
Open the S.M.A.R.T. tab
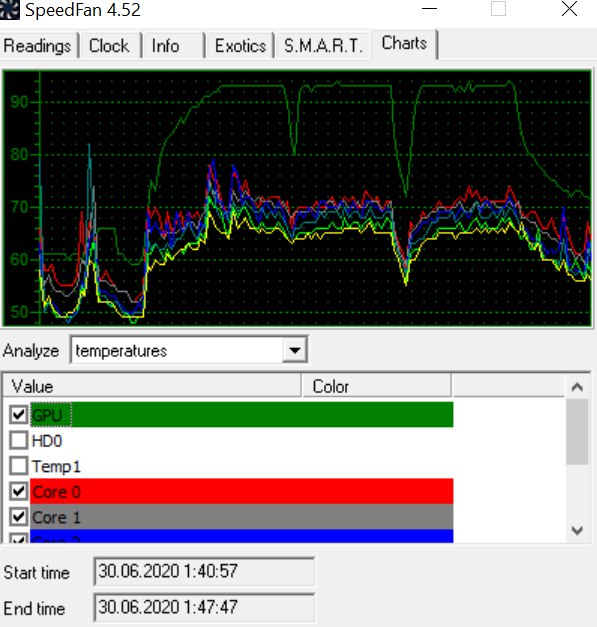[323, 46]
